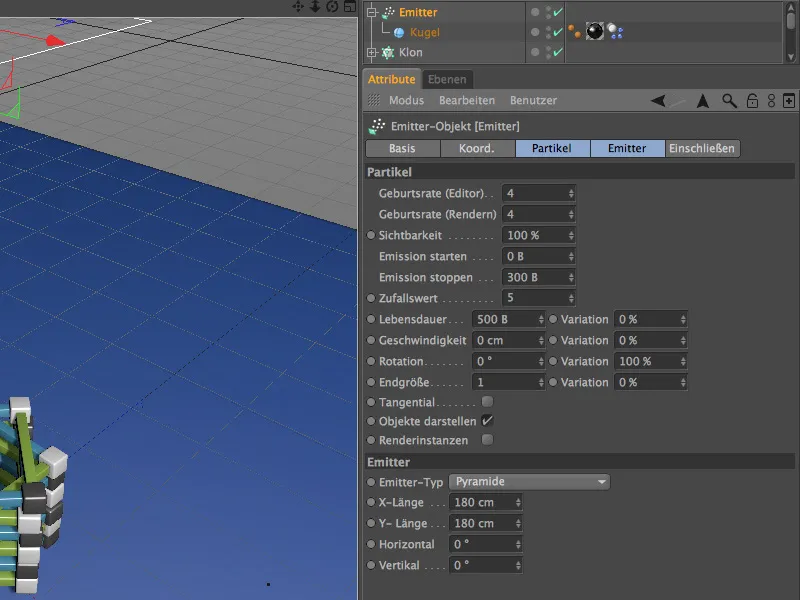Click the grip handle left of Modus

click(x=374, y=100)
